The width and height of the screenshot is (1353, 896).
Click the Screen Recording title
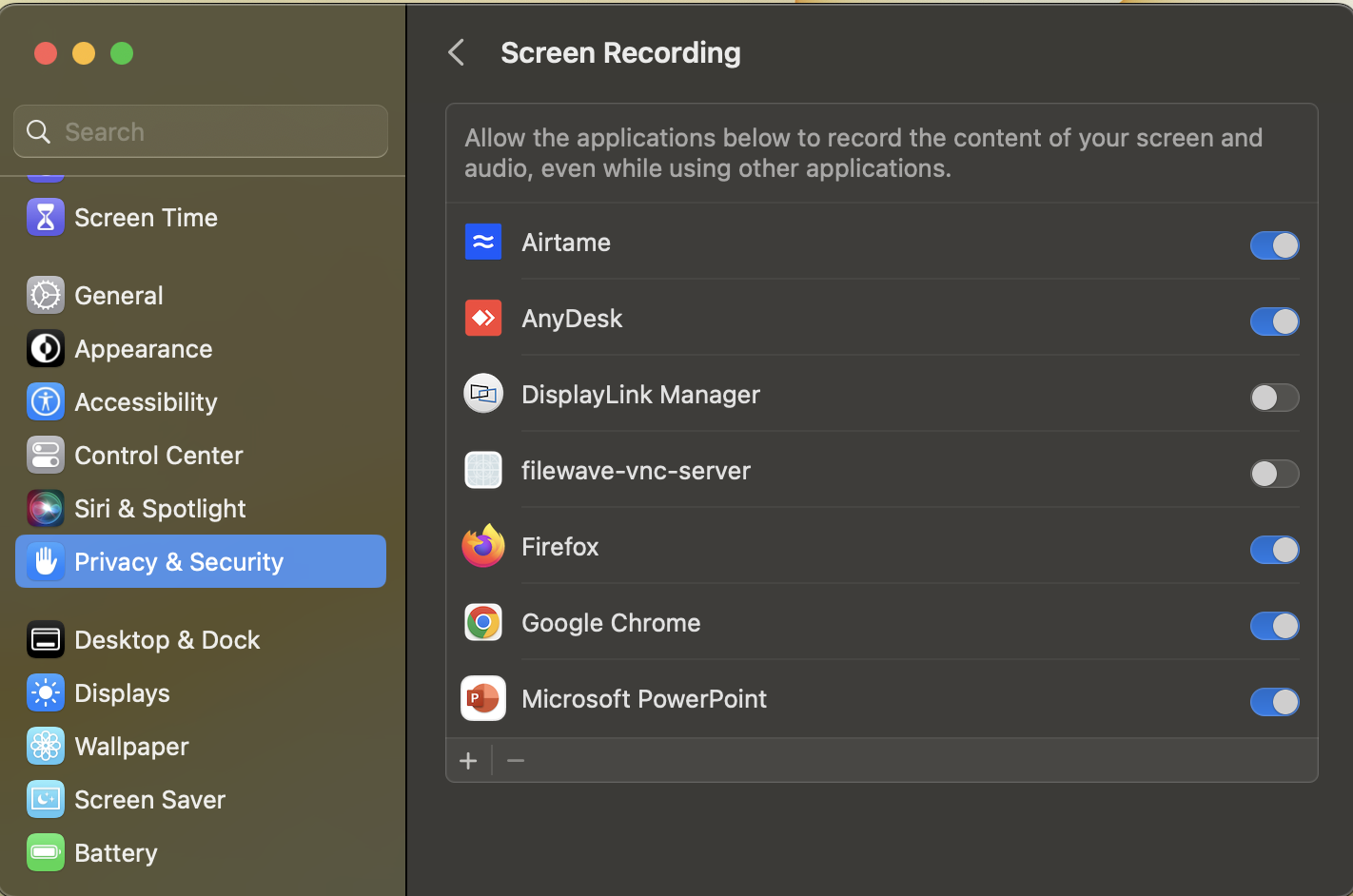click(620, 52)
